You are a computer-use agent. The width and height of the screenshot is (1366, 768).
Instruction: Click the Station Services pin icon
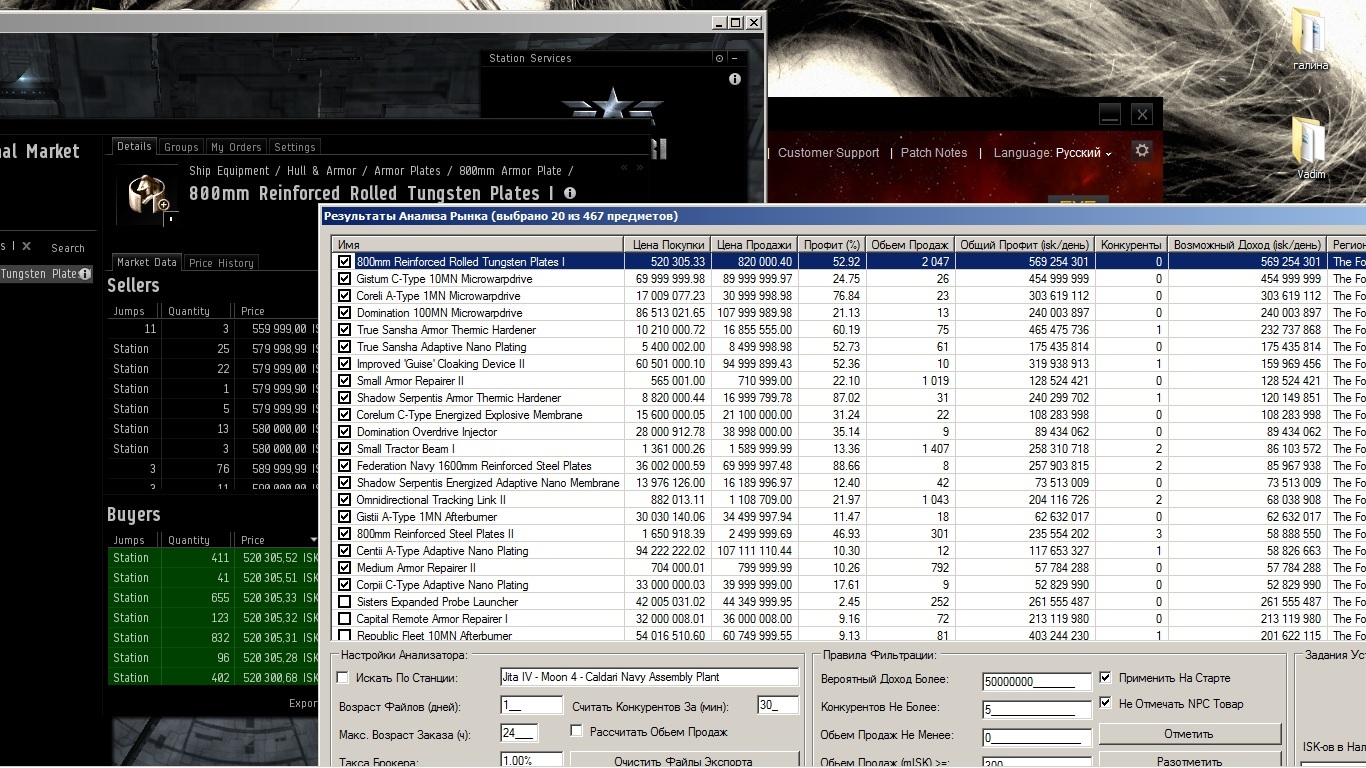(719, 58)
